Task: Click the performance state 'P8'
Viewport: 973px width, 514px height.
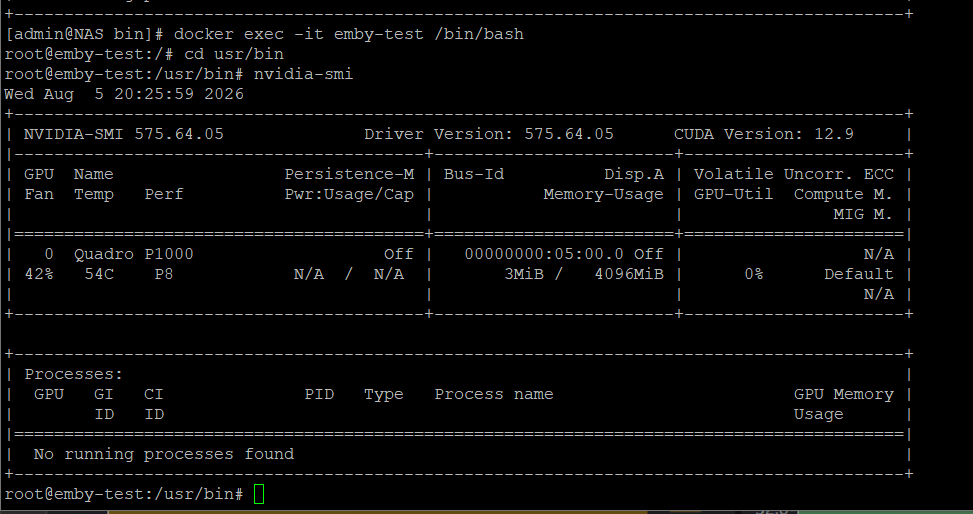Action: pyautogui.click(x=164, y=274)
